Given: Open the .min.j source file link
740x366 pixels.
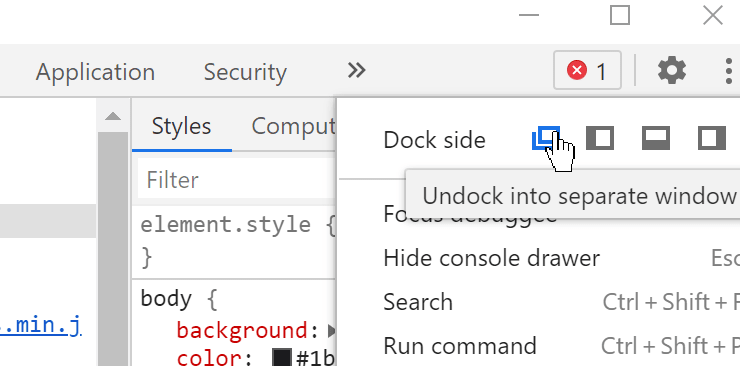Looking at the screenshot, I should click(41, 325).
